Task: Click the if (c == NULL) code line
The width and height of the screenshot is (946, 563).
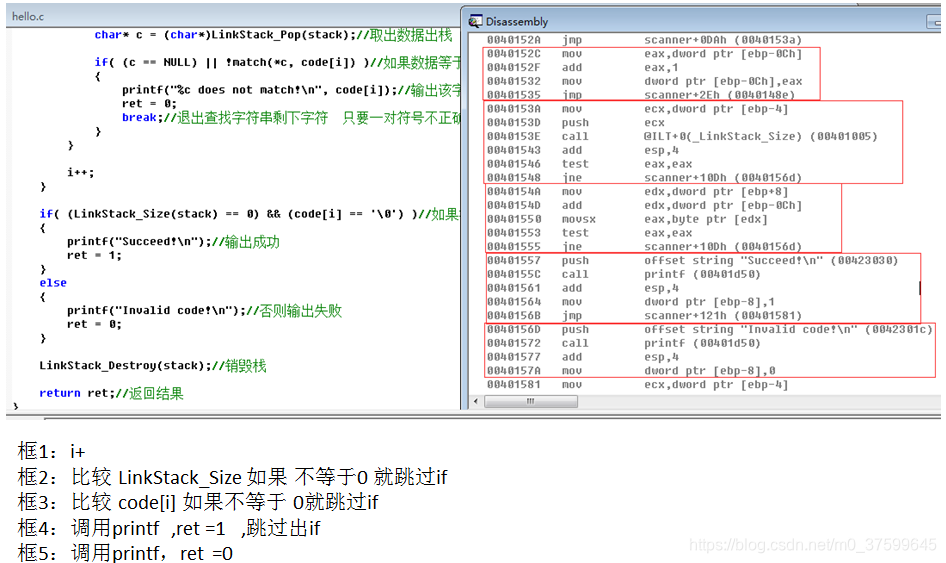Action: (276, 62)
